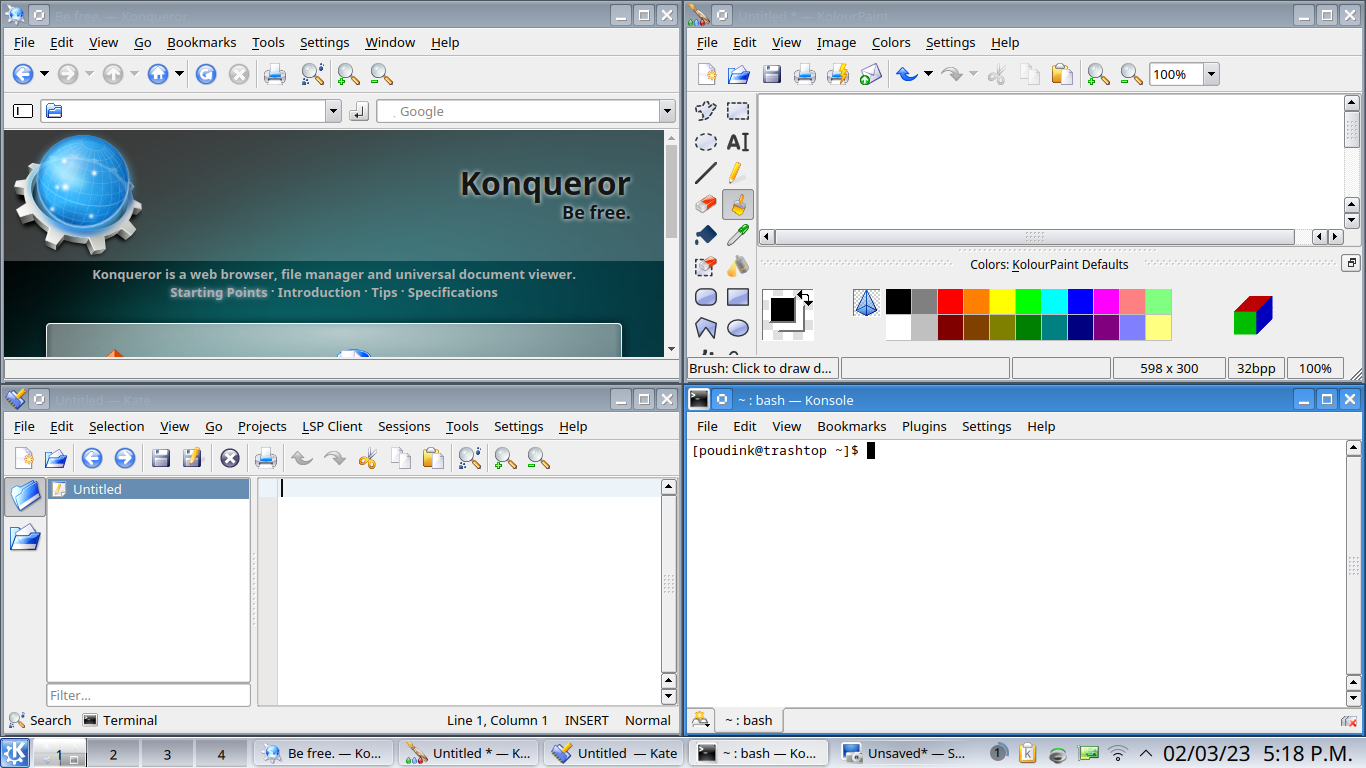Click the New Tab icon in Konsole
Viewport: 1366px width, 768px height.
(701, 719)
